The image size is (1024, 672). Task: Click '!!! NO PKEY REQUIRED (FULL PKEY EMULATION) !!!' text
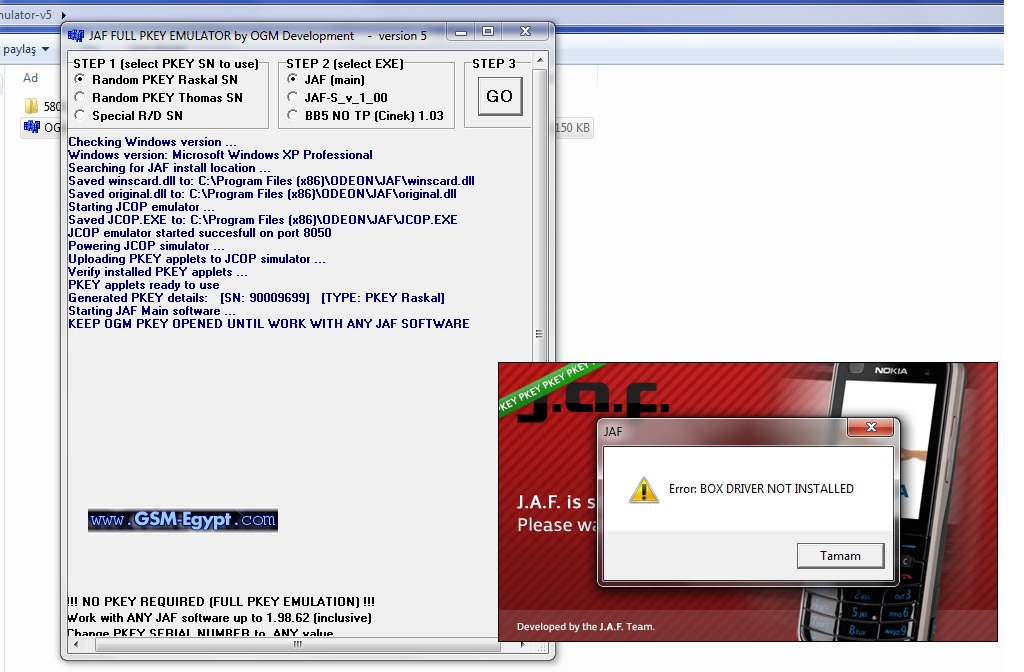pos(221,601)
